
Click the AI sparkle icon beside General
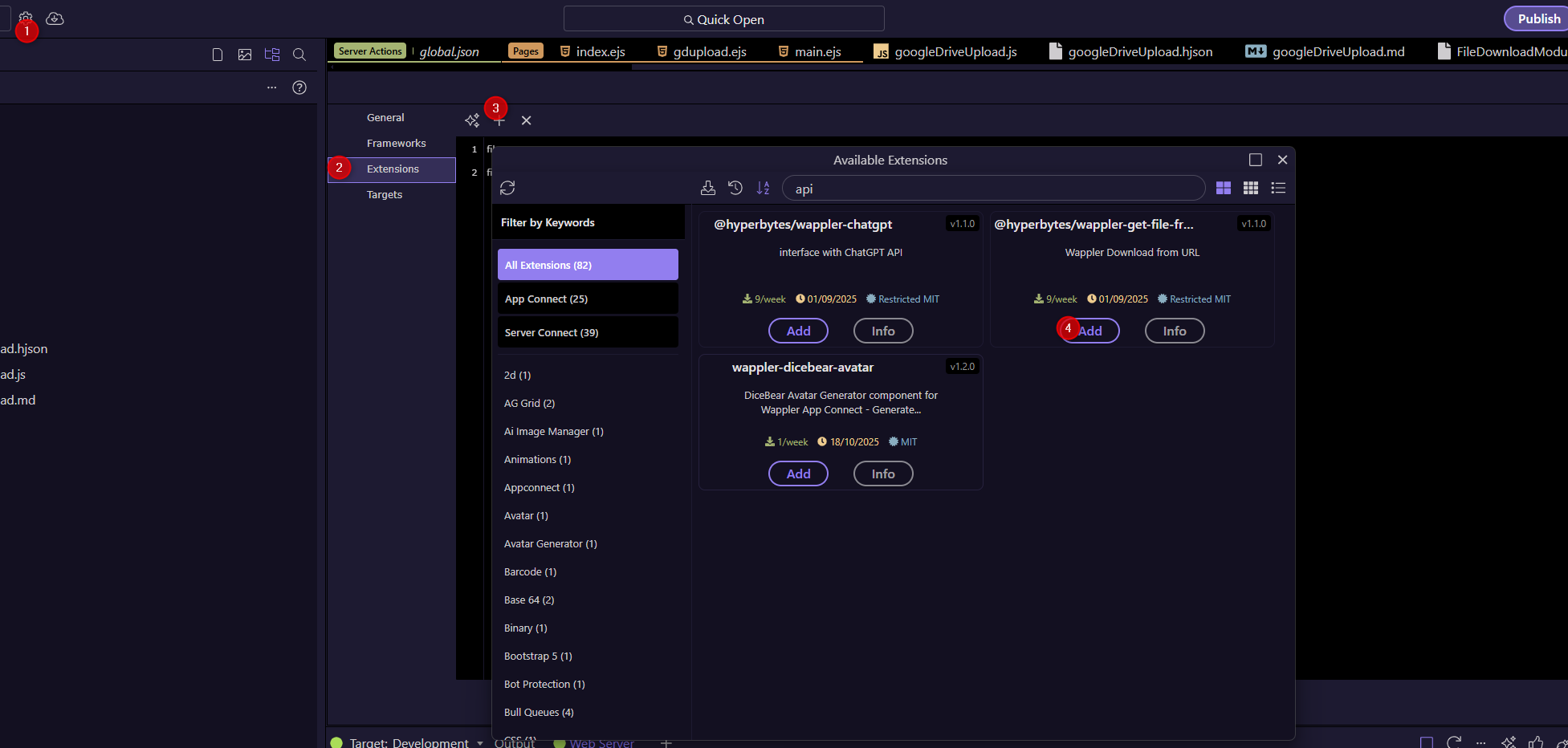coord(472,120)
